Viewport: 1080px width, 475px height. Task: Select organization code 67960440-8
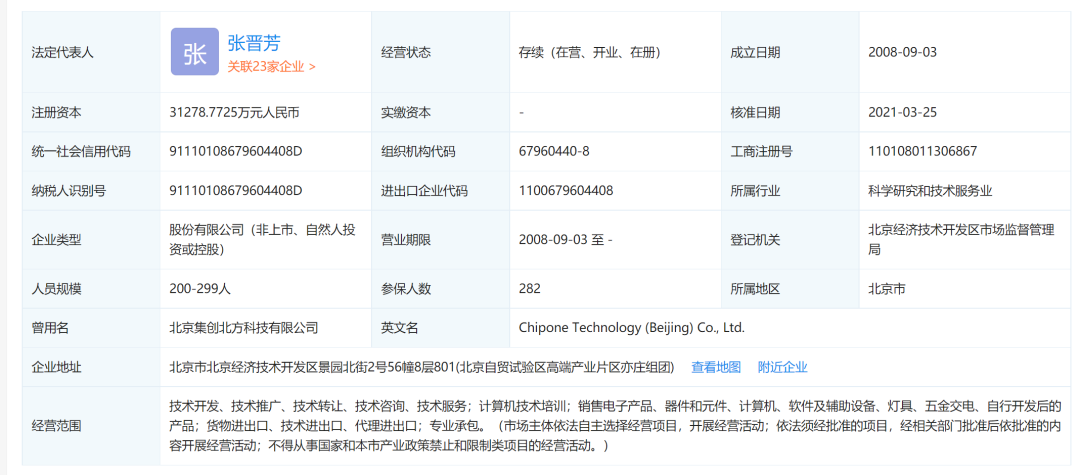(554, 151)
